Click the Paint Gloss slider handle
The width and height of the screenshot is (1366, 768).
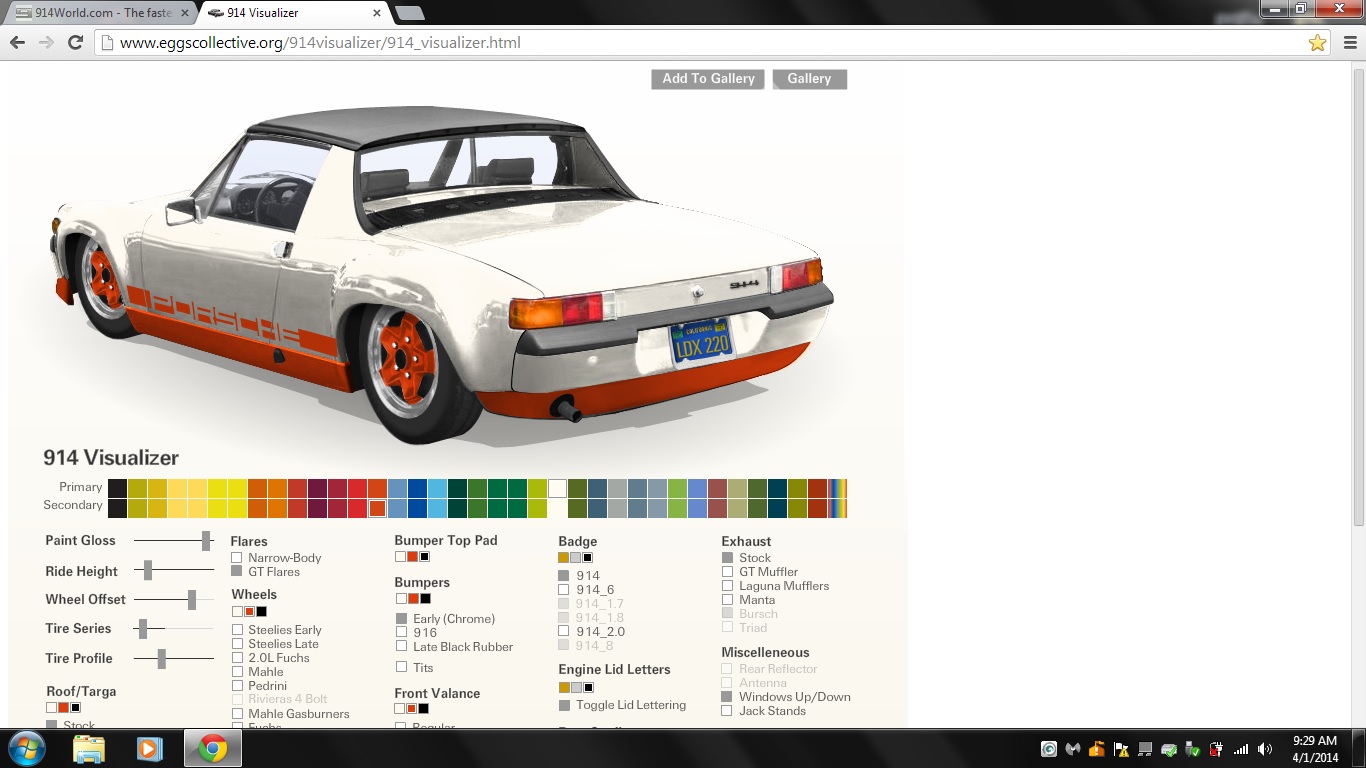coord(206,541)
